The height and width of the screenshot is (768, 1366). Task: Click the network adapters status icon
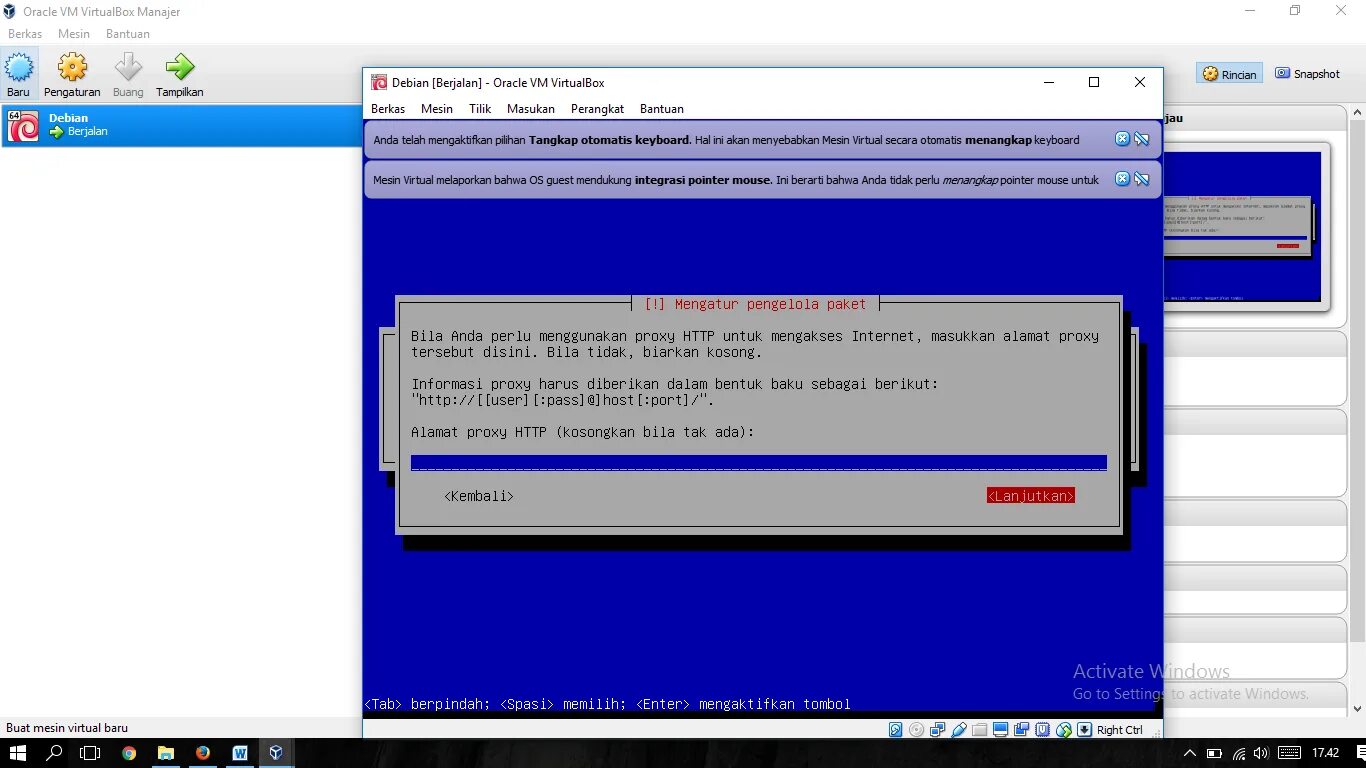938,730
